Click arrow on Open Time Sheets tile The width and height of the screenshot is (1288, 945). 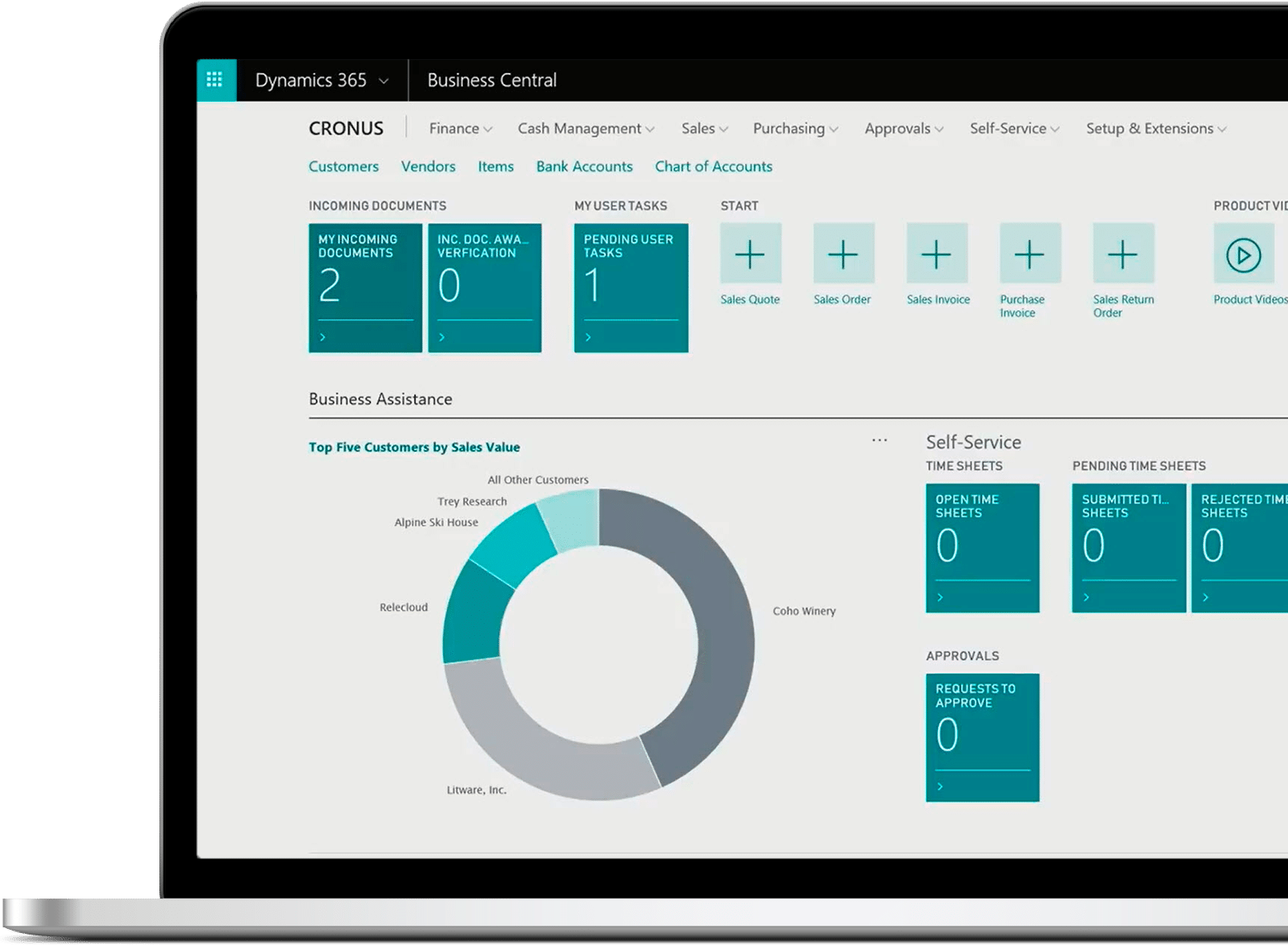click(x=940, y=597)
